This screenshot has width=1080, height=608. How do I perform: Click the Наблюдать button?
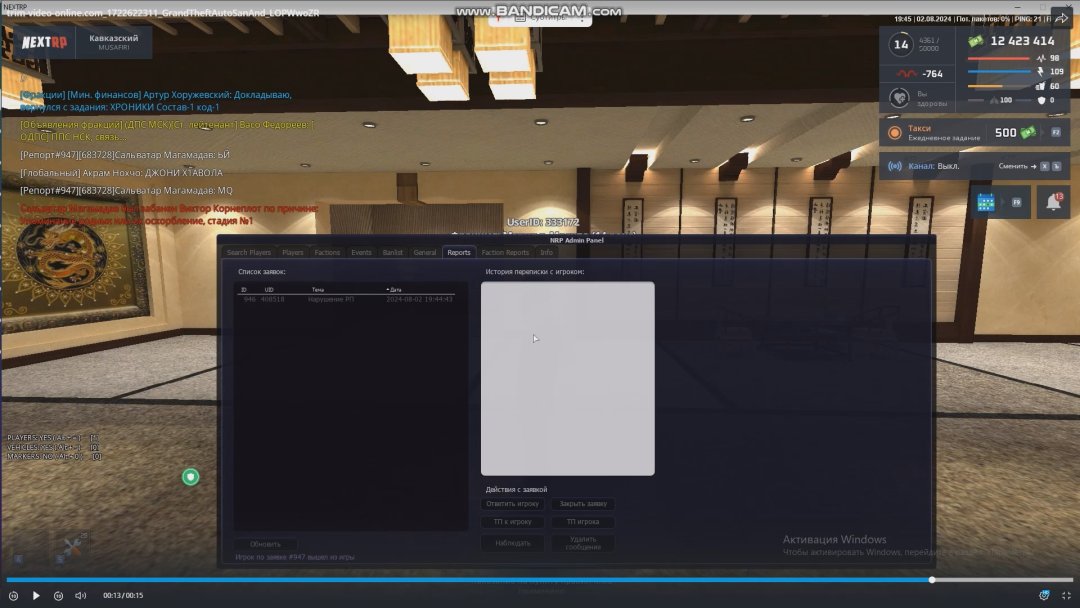[512, 543]
